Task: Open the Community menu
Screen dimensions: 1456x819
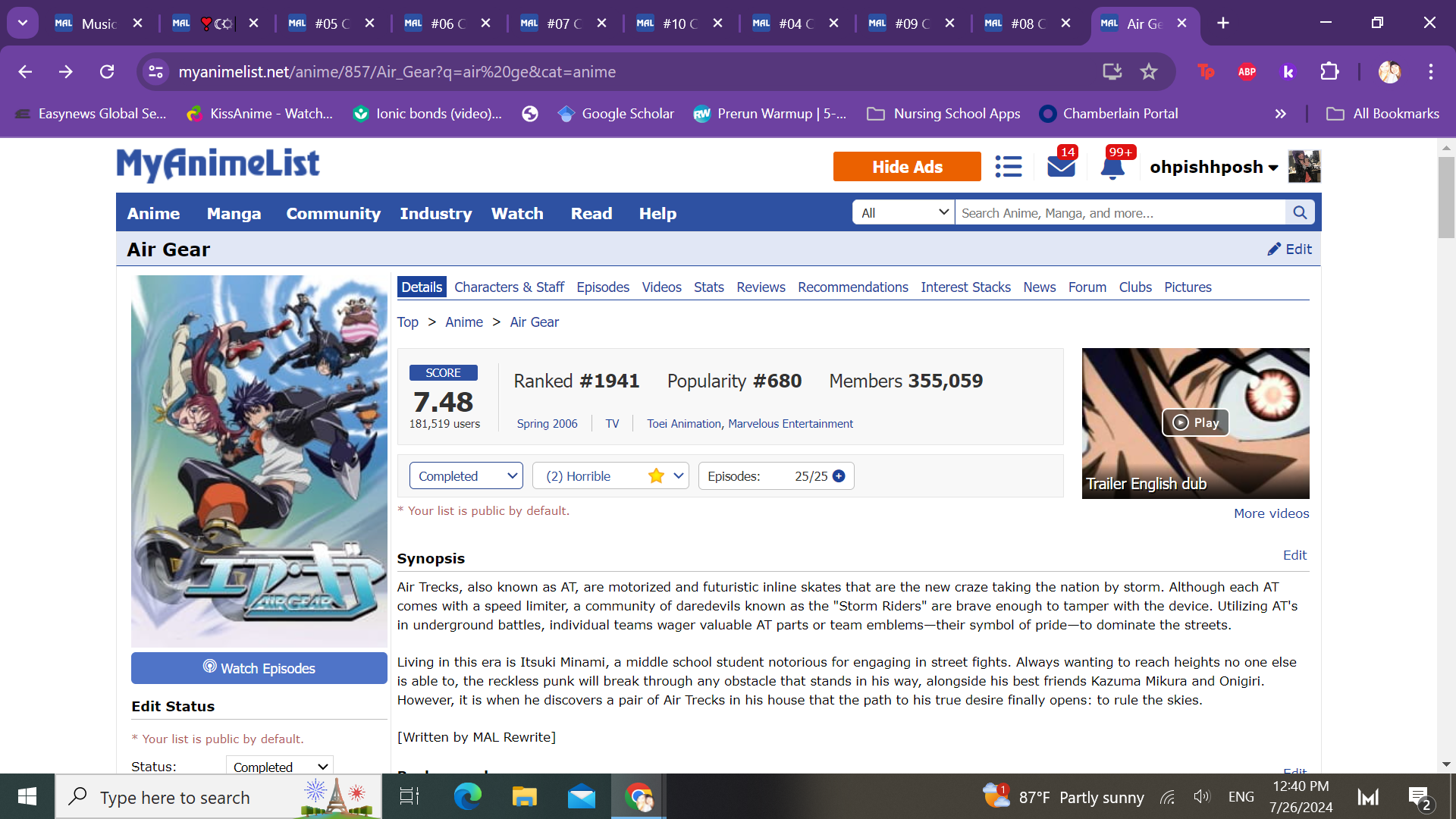Action: (333, 214)
